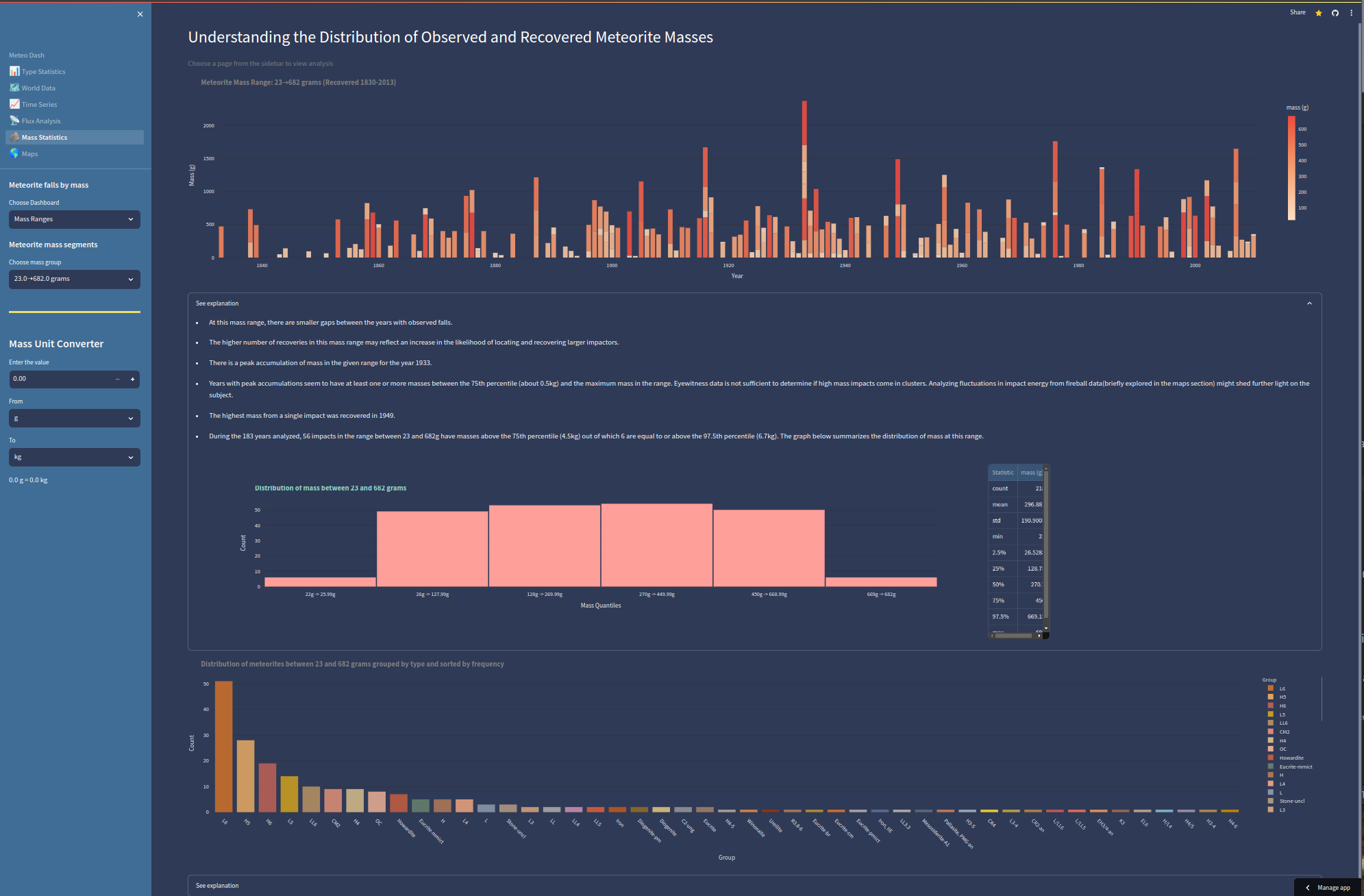Screen dimensions: 1364x896
Task: Close the sidebar with the X icon
Action: pyautogui.click(x=140, y=14)
